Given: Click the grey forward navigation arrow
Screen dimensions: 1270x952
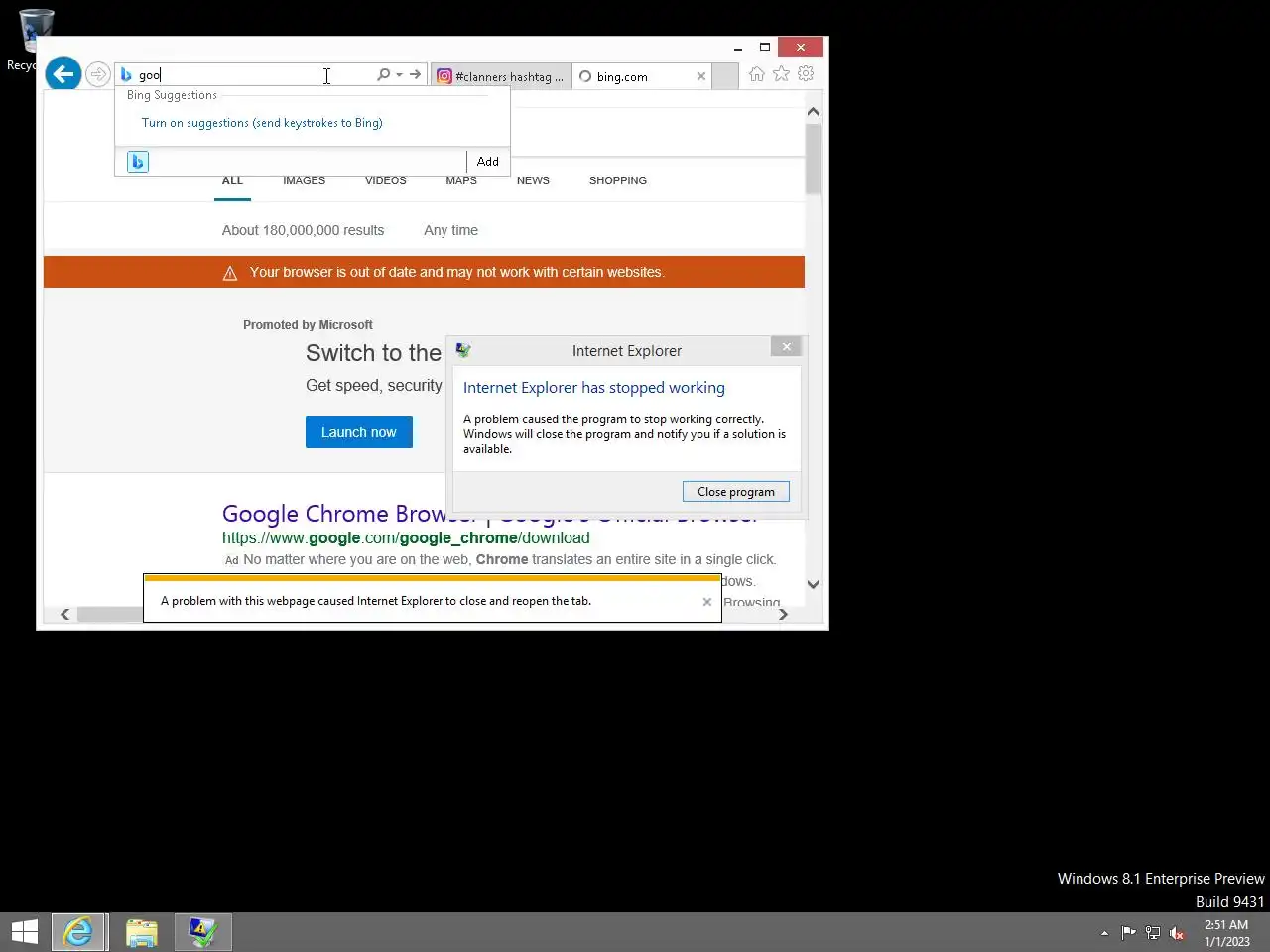Looking at the screenshot, I should [x=97, y=74].
